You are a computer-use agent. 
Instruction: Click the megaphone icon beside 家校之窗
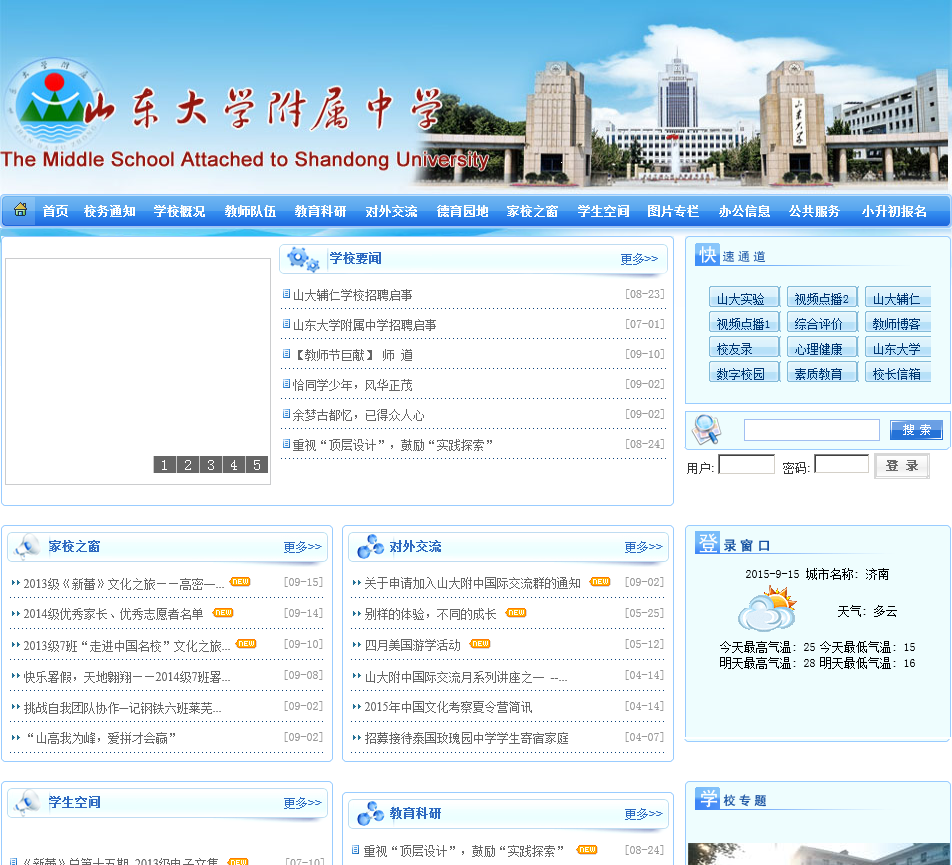(x=27, y=547)
